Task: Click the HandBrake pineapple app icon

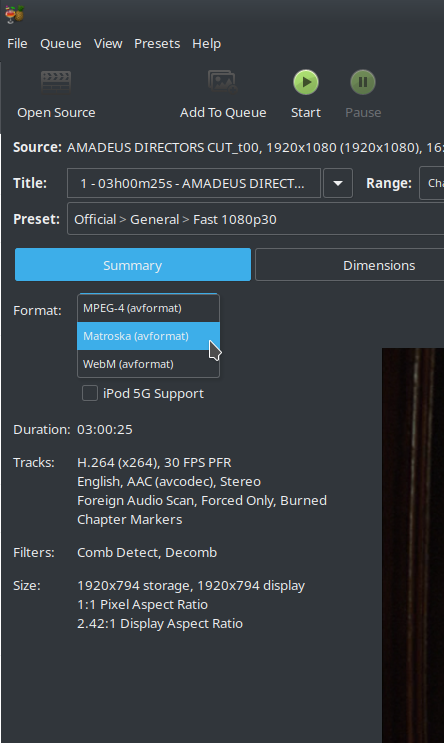Action: pyautogui.click(x=14, y=14)
